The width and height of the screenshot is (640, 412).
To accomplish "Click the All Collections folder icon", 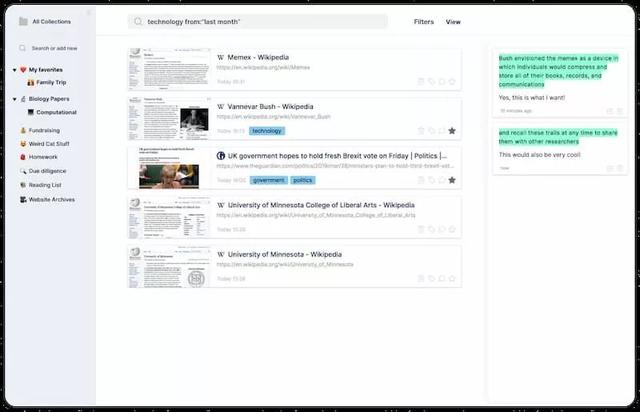I will tap(23, 21).
